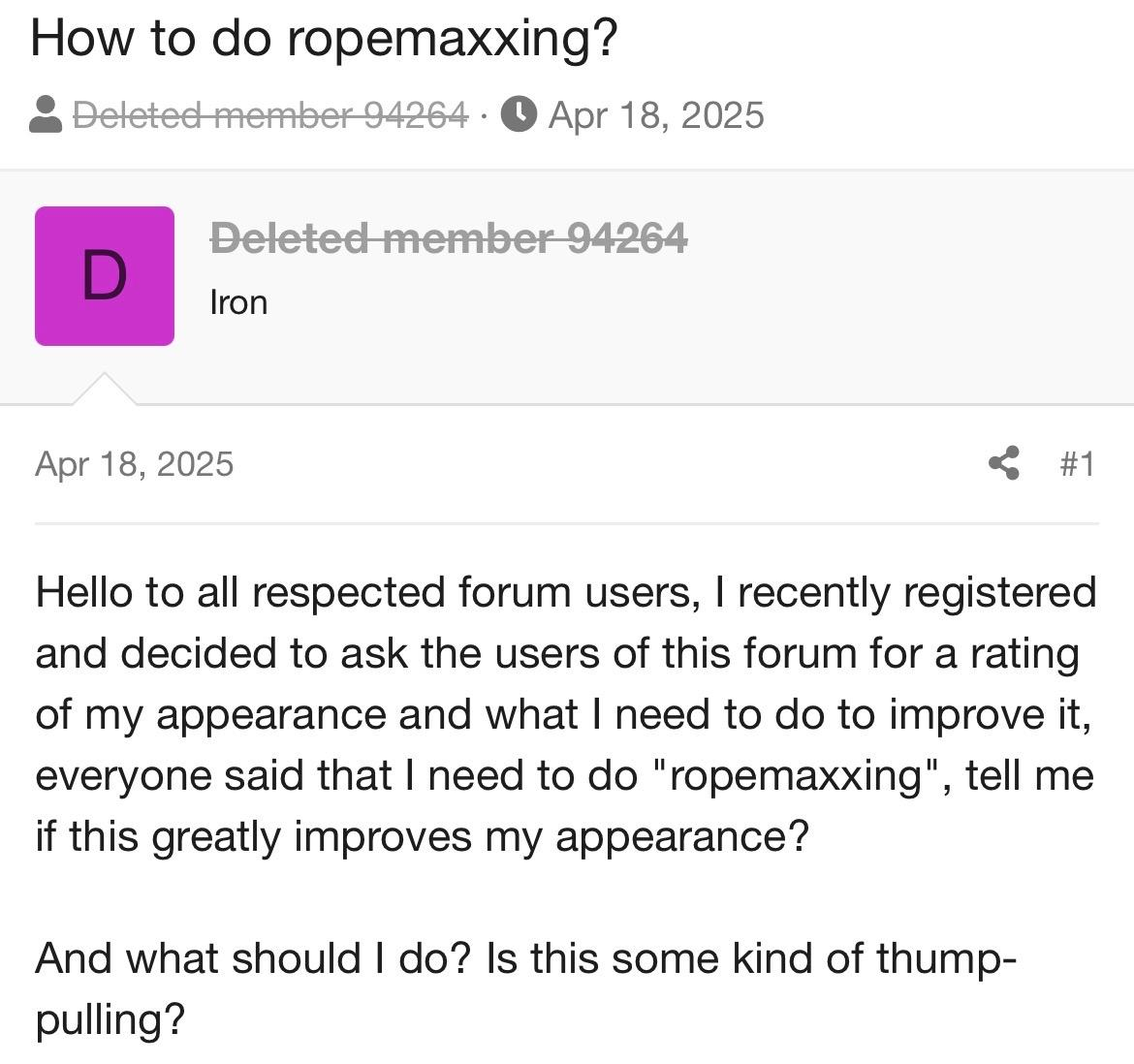Click the line starting "Hello to all respected"
Viewport: 1134px width, 1064px height.
[x=566, y=592]
